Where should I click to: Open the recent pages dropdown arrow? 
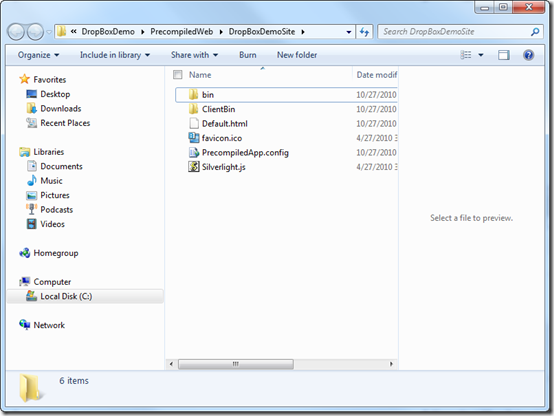click(49, 32)
